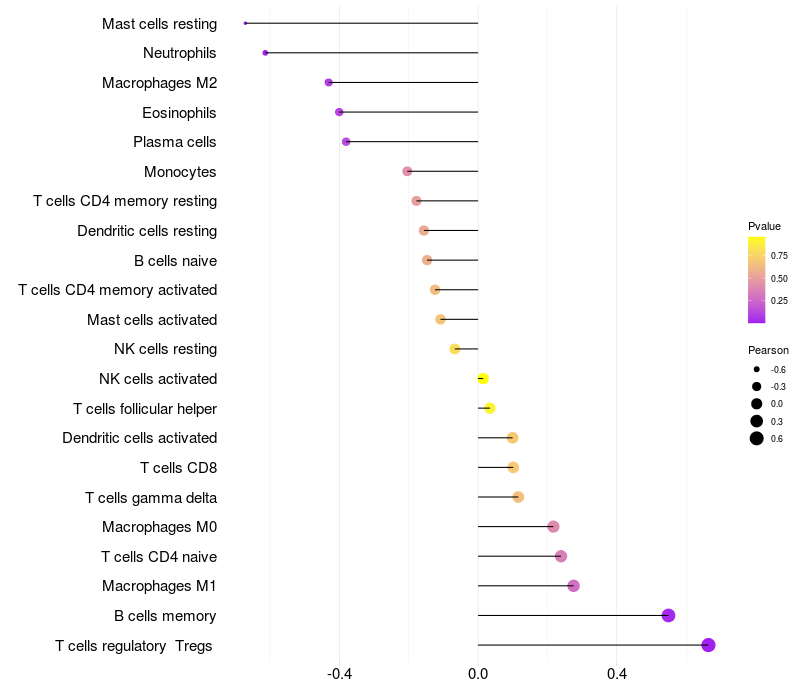
Task: Click the Eosinophils data point
Action: (339, 112)
